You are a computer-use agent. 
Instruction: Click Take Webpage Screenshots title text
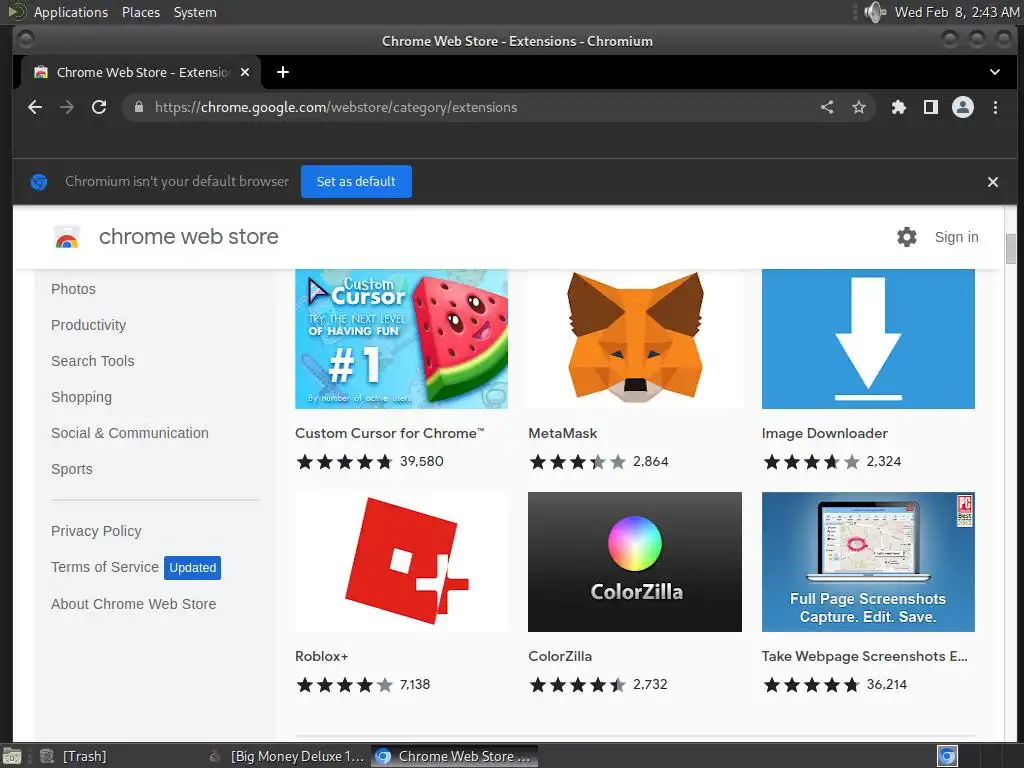tap(865, 656)
